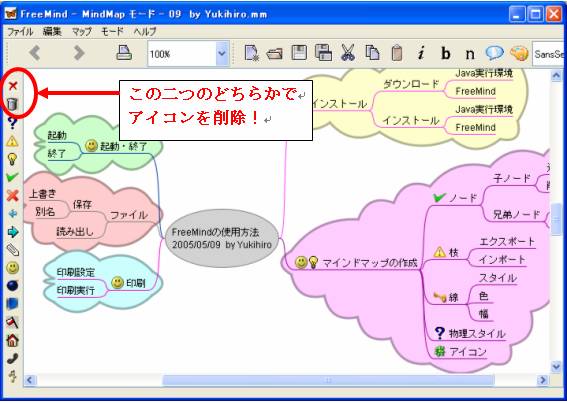Click the printer icon in toolbar

[x=124, y=53]
